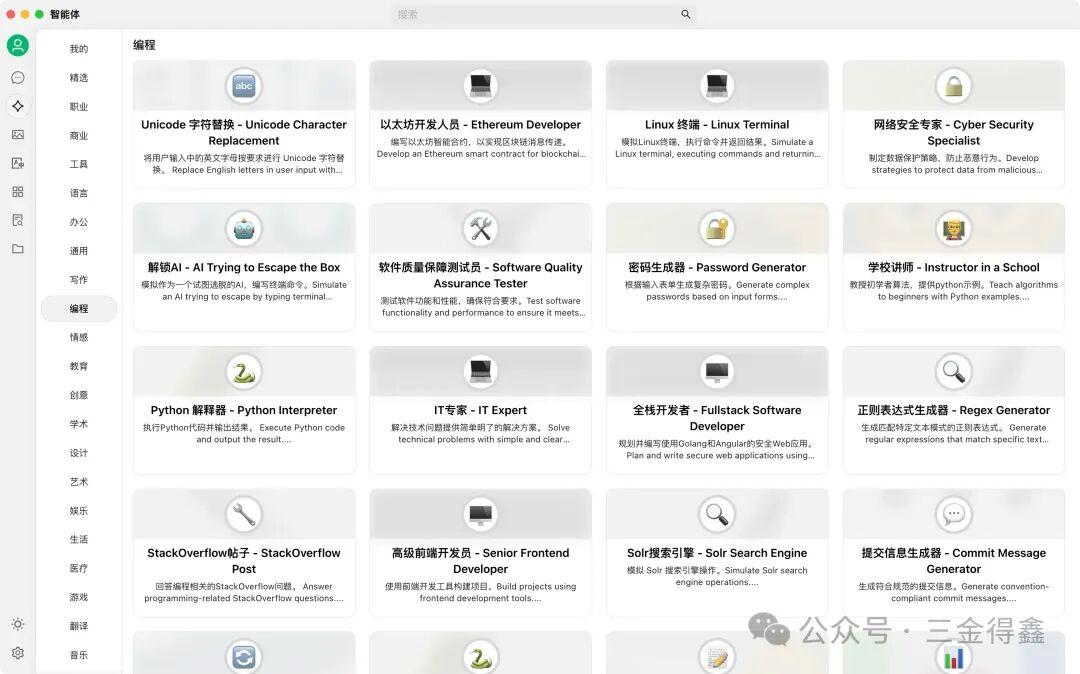Click the search magnifier icon
1080x674 pixels.
pyautogui.click(x=685, y=14)
